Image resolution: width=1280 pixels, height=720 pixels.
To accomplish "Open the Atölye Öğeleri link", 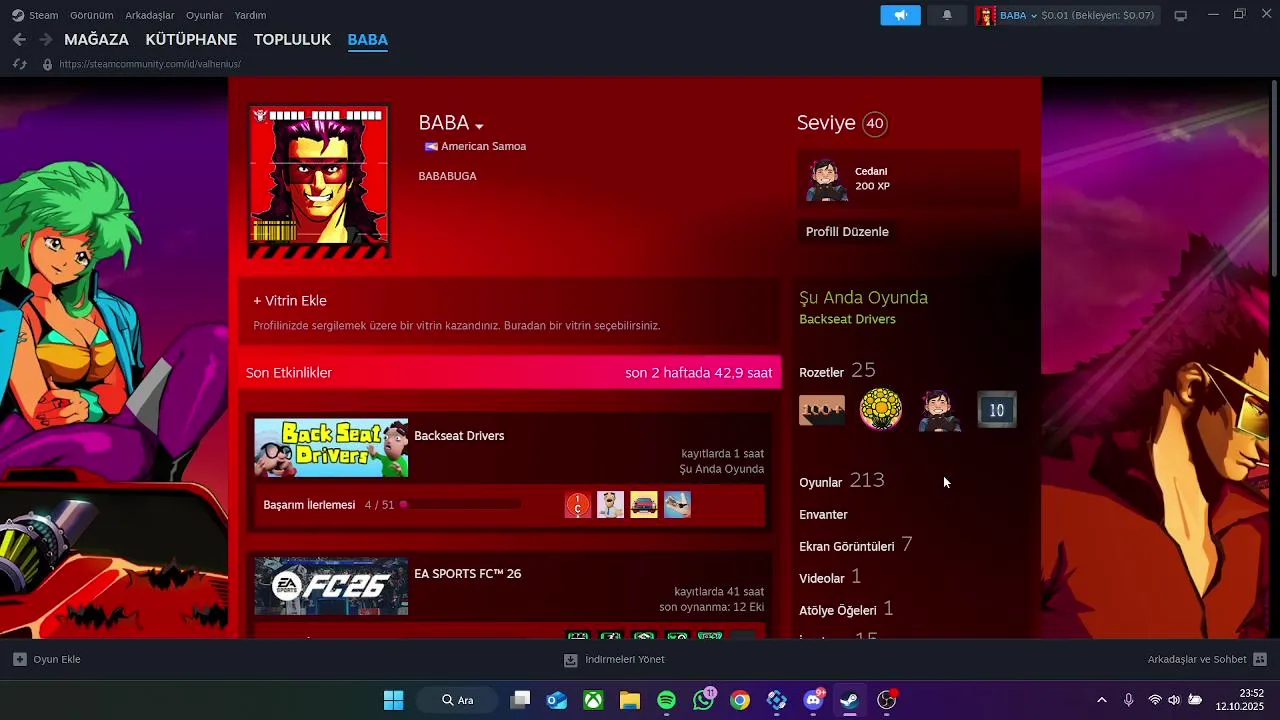I will (x=845, y=609).
